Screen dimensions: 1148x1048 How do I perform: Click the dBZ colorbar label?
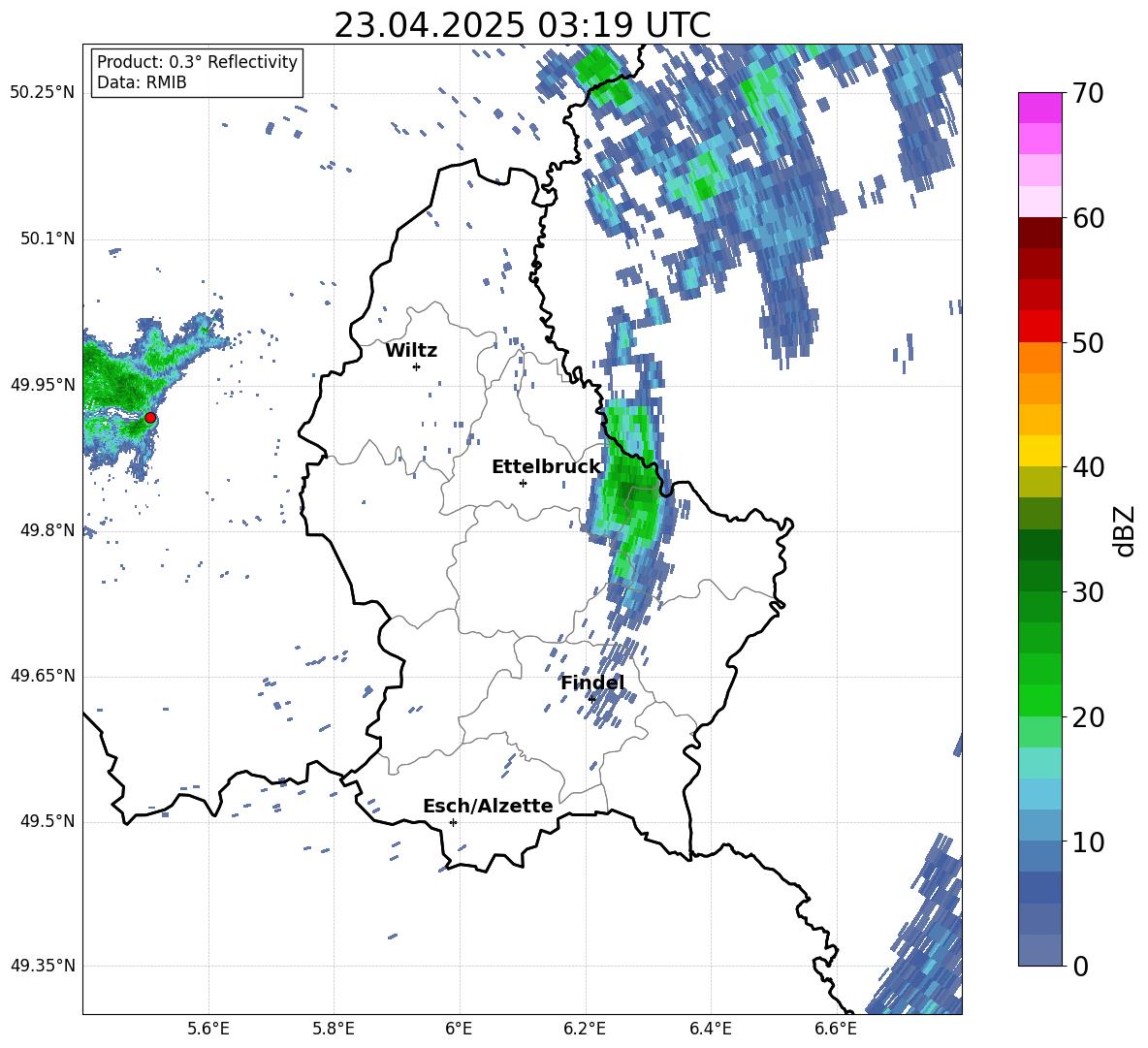[x=1123, y=530]
